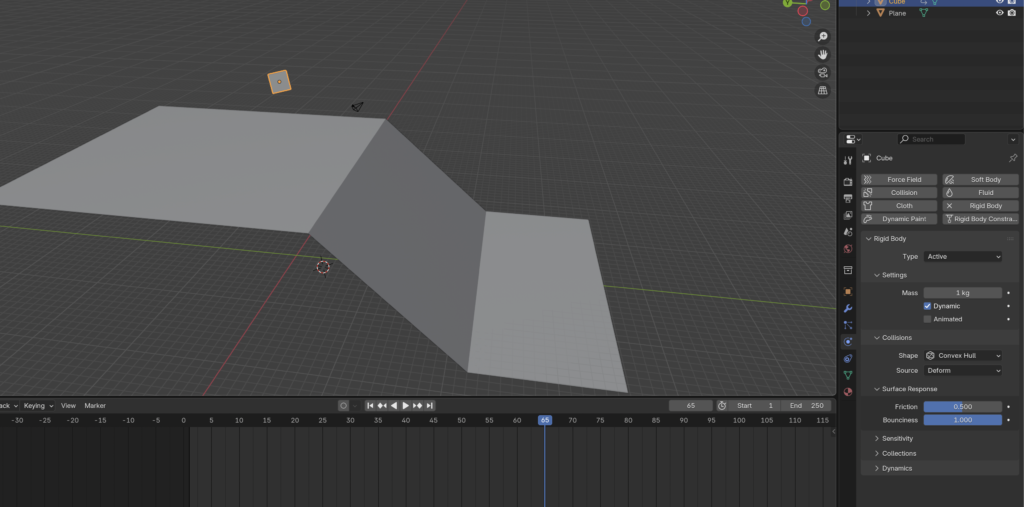Screen dimensions: 1024x507
Task: Open the Modifiers wrench tab
Action: point(848,308)
